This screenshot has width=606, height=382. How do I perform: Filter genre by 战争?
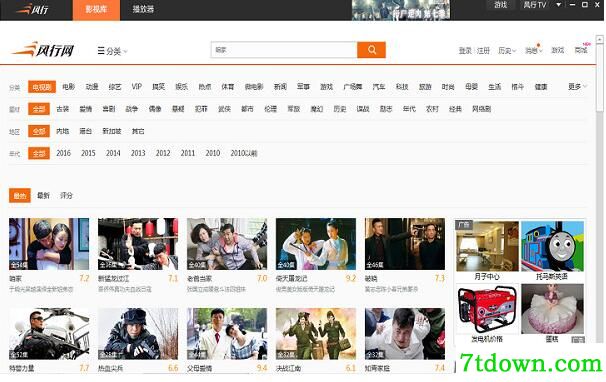coord(132,109)
